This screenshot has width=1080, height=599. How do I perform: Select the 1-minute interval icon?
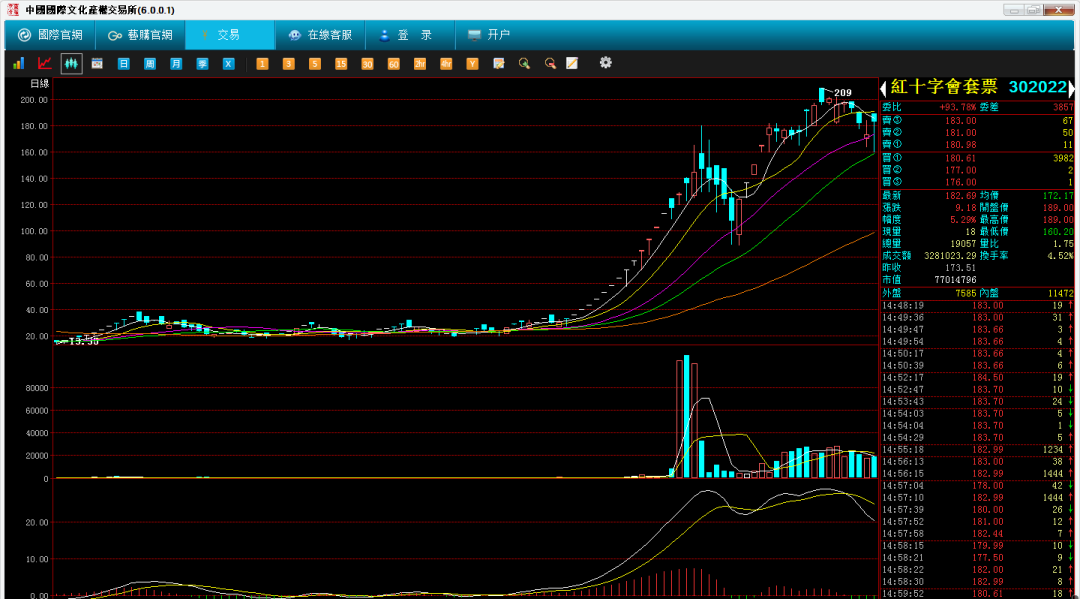coord(262,63)
